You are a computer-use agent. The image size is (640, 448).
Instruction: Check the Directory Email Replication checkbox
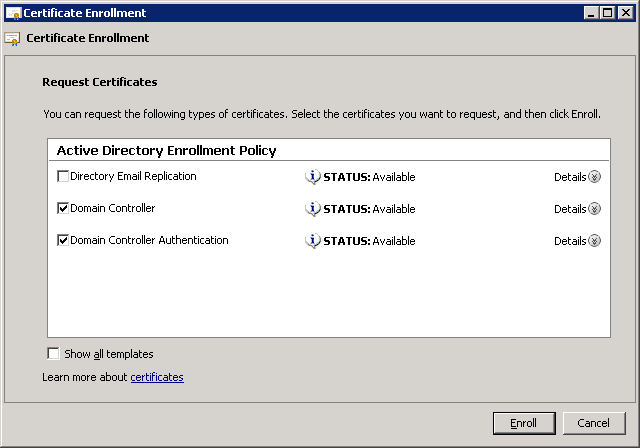[x=63, y=177]
